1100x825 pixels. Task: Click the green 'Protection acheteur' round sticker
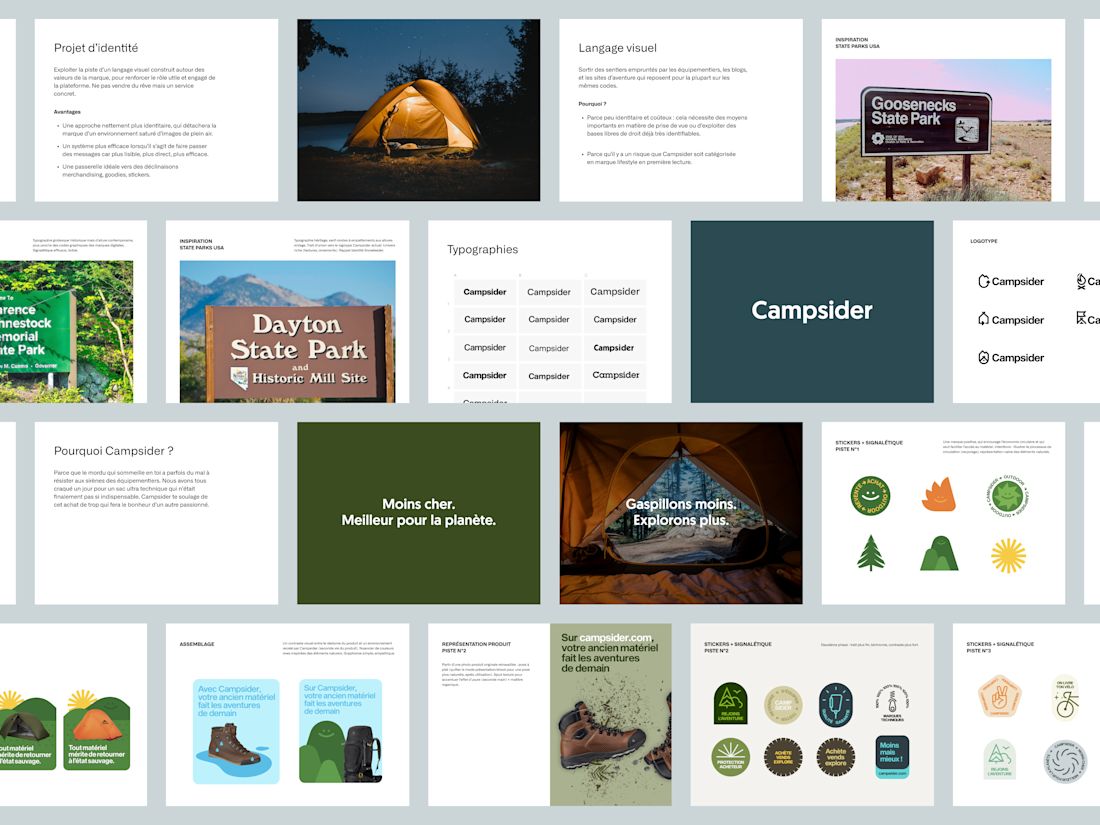click(730, 758)
